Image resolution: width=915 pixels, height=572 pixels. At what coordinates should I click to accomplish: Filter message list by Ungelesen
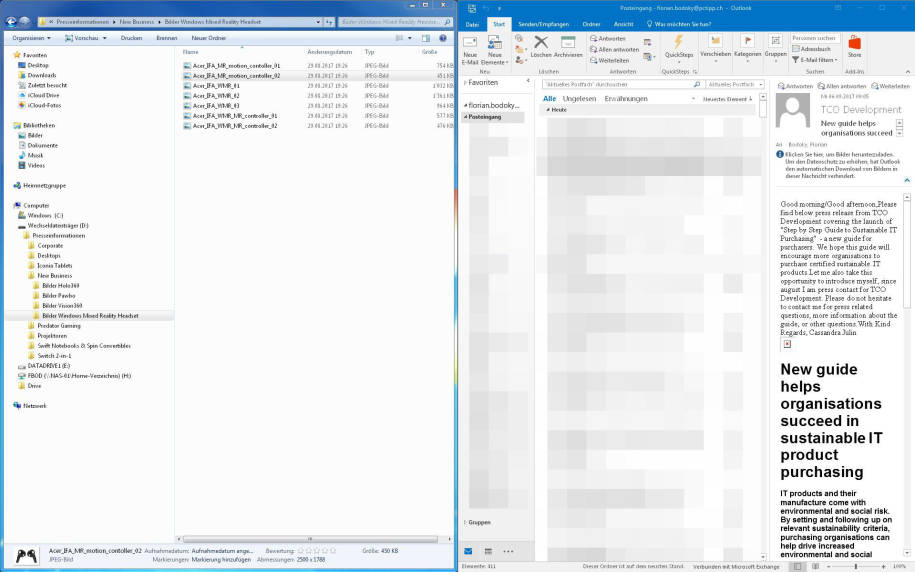[579, 99]
